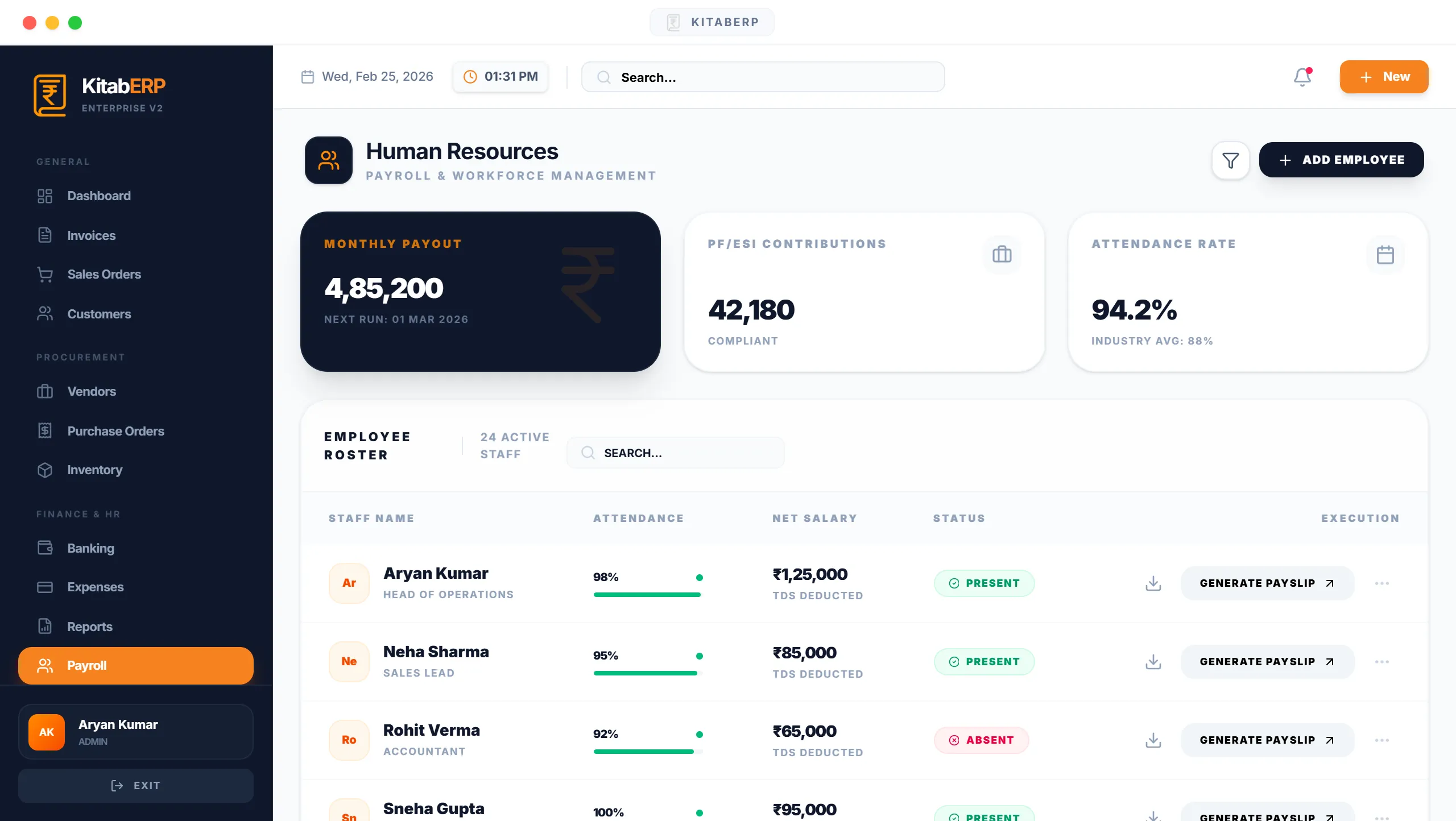Open the notifications bell
The height and width of the screenshot is (821, 1456).
point(1301,76)
